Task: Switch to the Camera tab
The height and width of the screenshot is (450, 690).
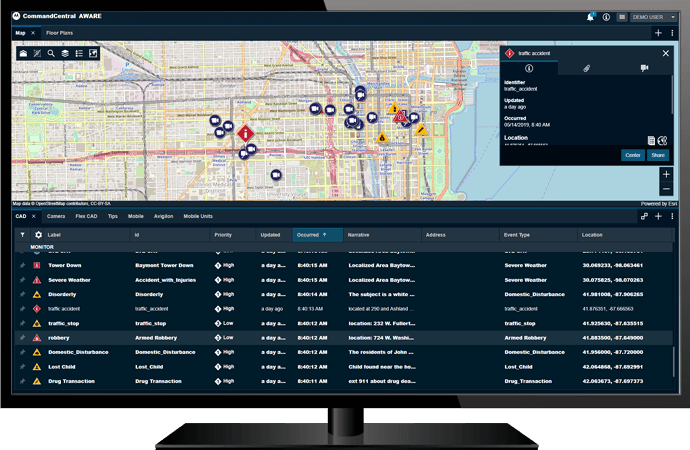Action: click(x=56, y=216)
